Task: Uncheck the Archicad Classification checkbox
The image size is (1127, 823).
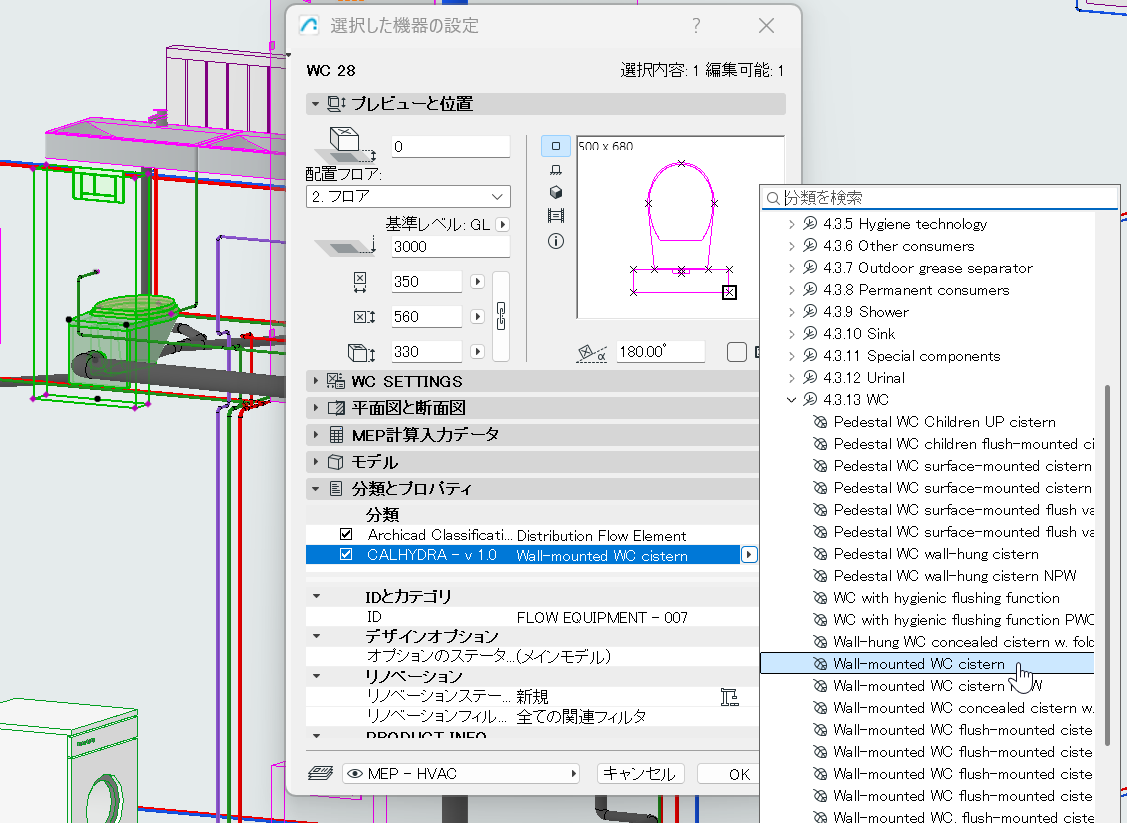Action: point(346,535)
